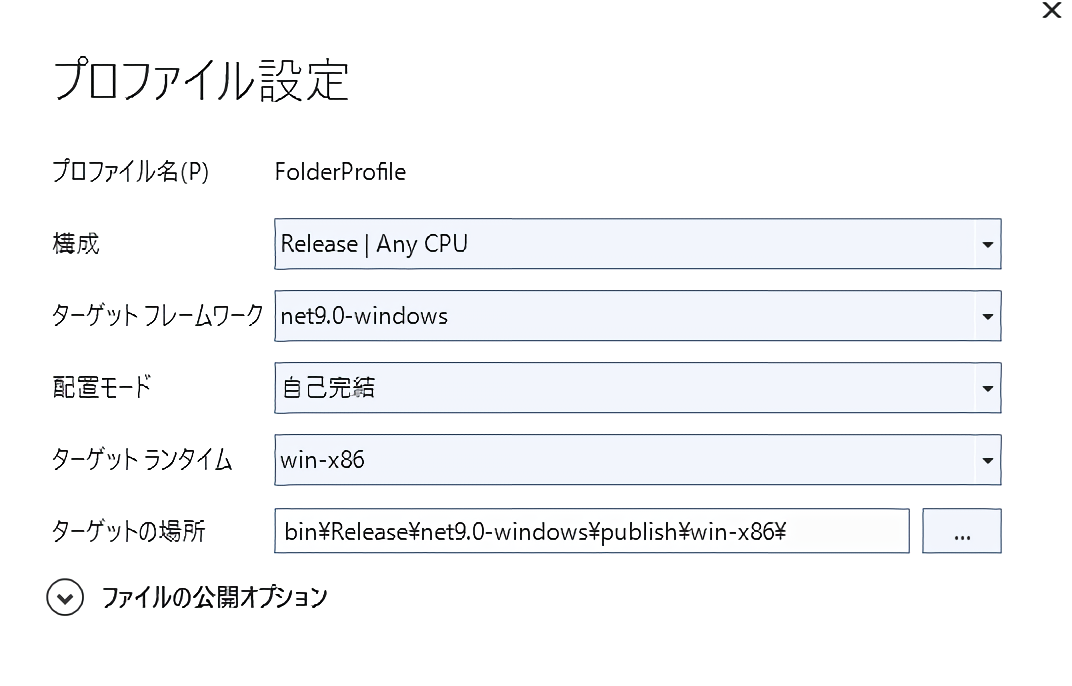Expand the circled chevron for file publish options
The image size is (1072, 686).
(x=66, y=598)
